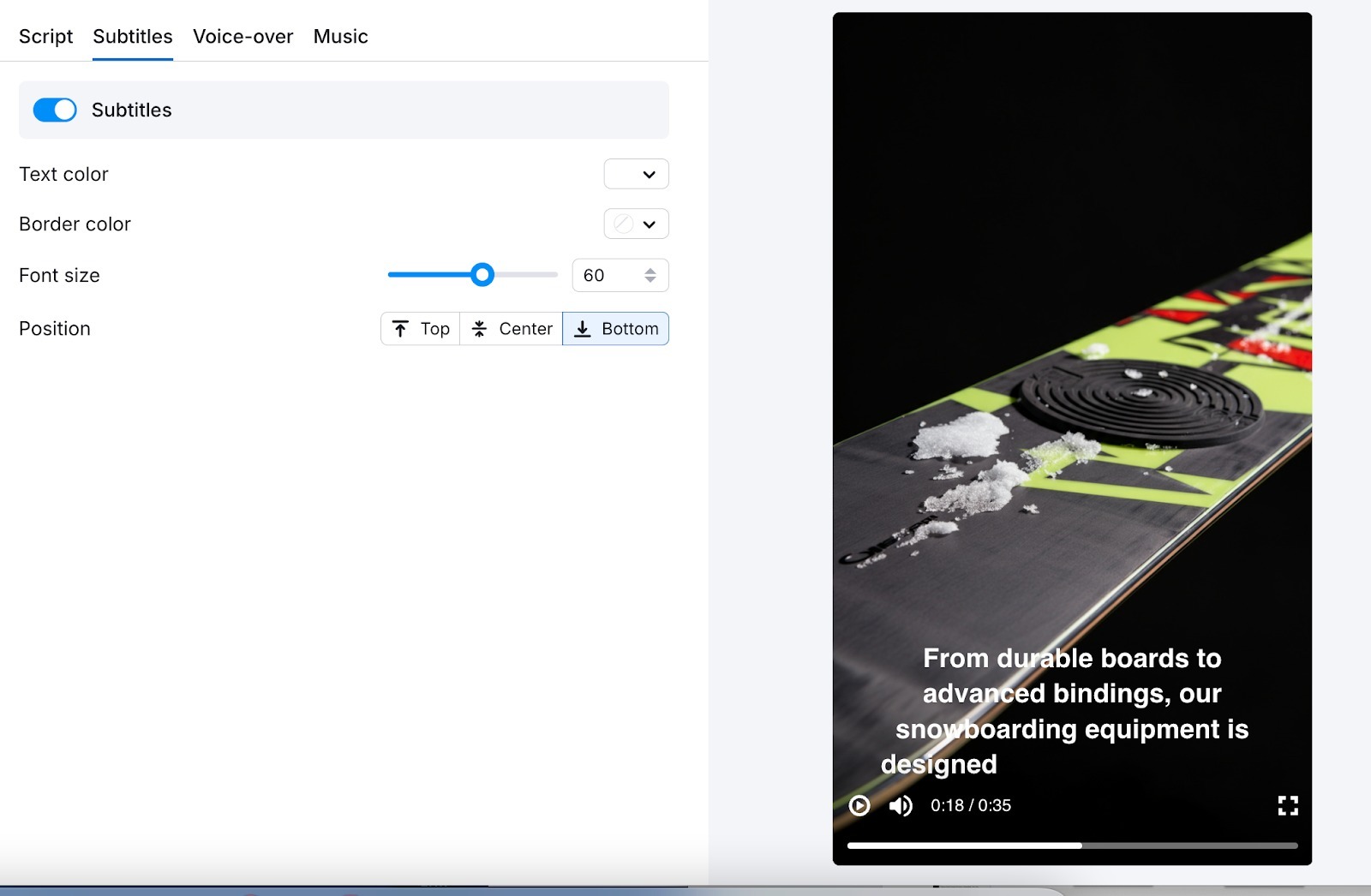Click the font size stepper down arrow
The image size is (1371, 896).
click(x=650, y=280)
